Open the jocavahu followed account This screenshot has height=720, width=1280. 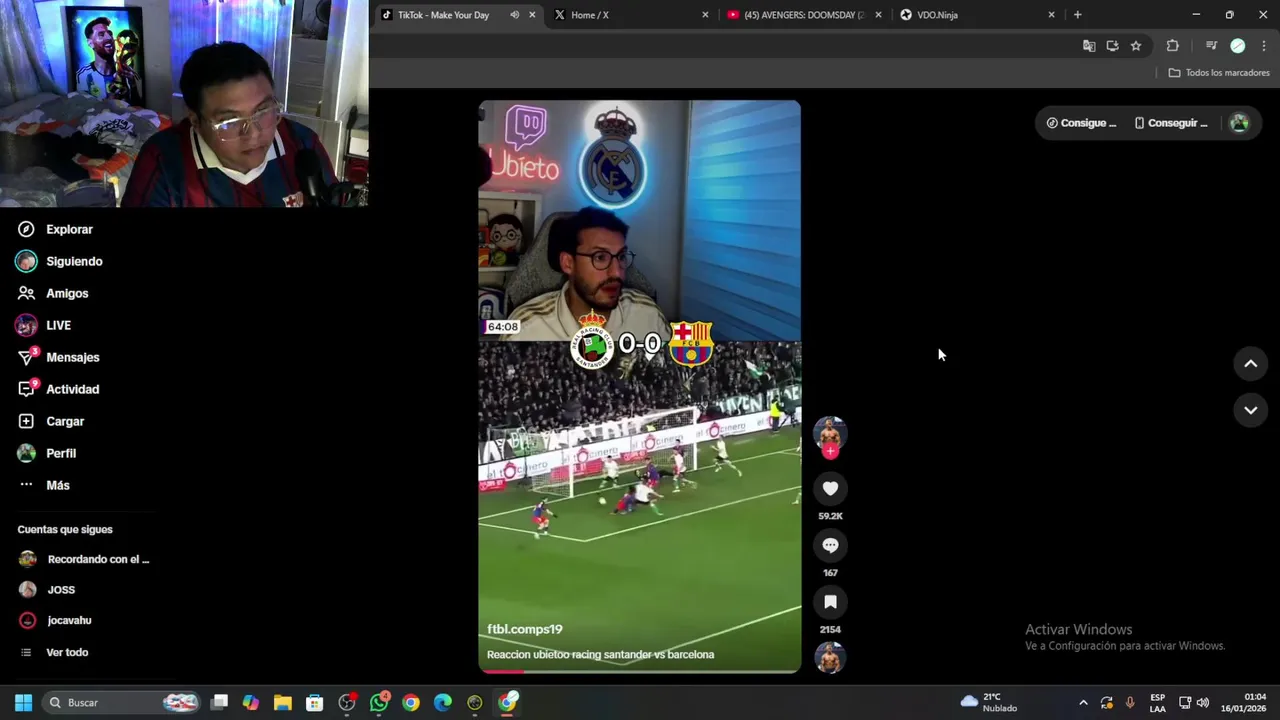click(55, 620)
